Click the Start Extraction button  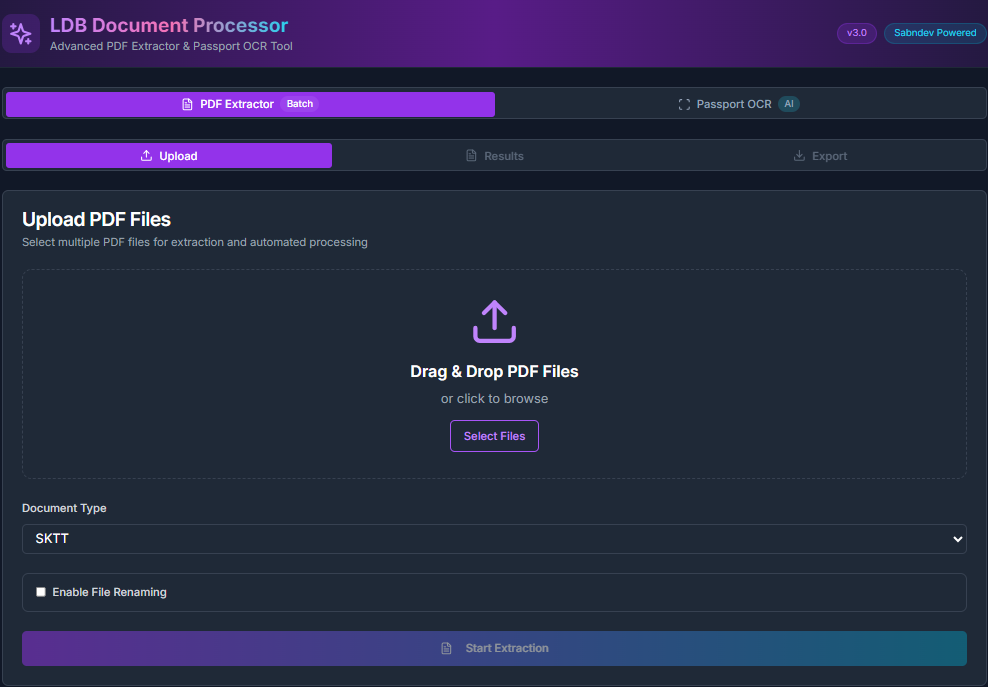(x=494, y=648)
